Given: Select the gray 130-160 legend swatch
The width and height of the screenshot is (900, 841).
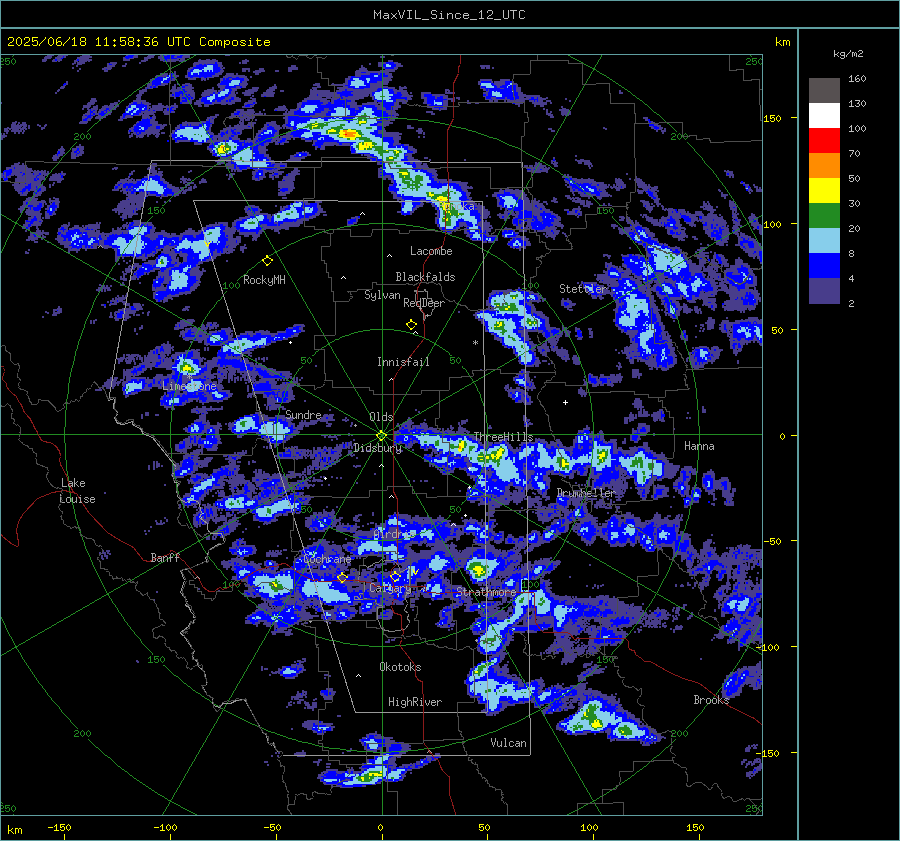Looking at the screenshot, I should [824, 91].
